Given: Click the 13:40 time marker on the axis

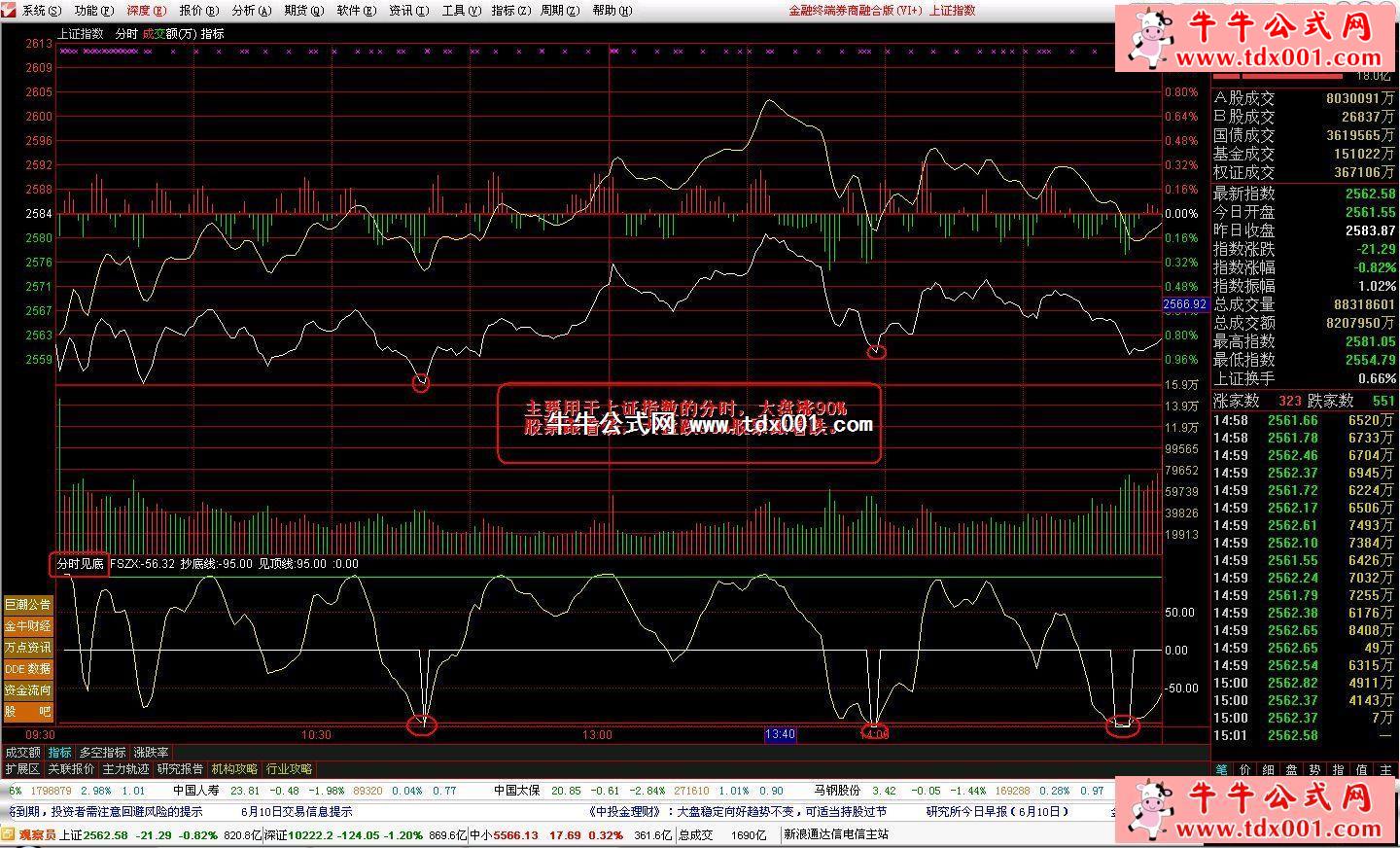Looking at the screenshot, I should coord(781,735).
